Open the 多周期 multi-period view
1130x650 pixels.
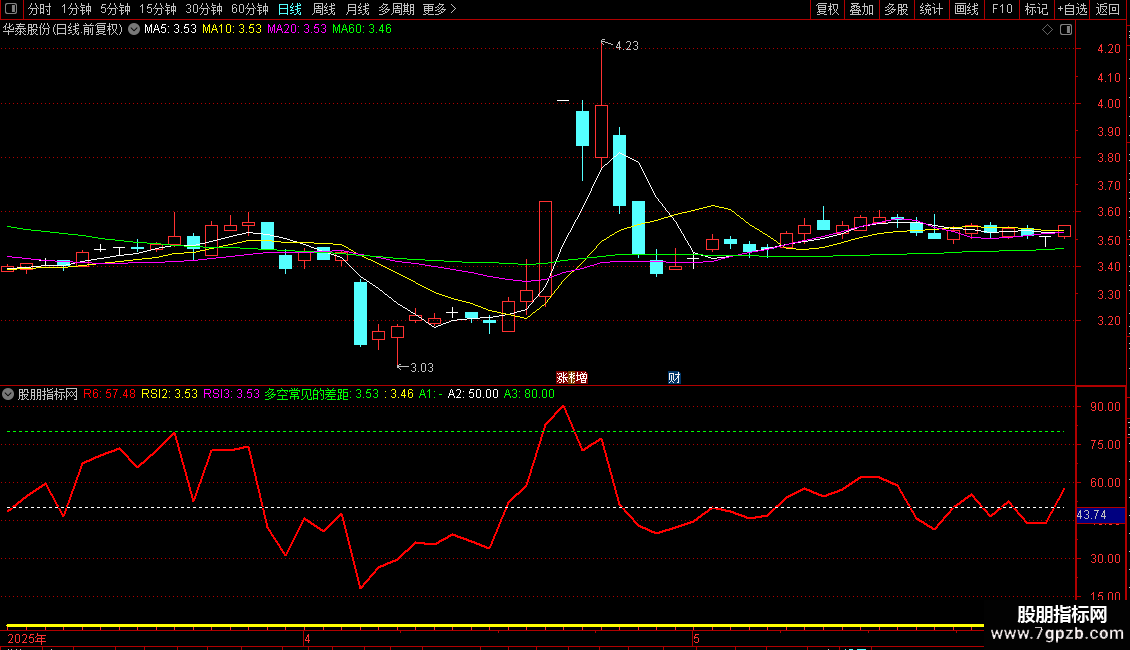pos(396,9)
